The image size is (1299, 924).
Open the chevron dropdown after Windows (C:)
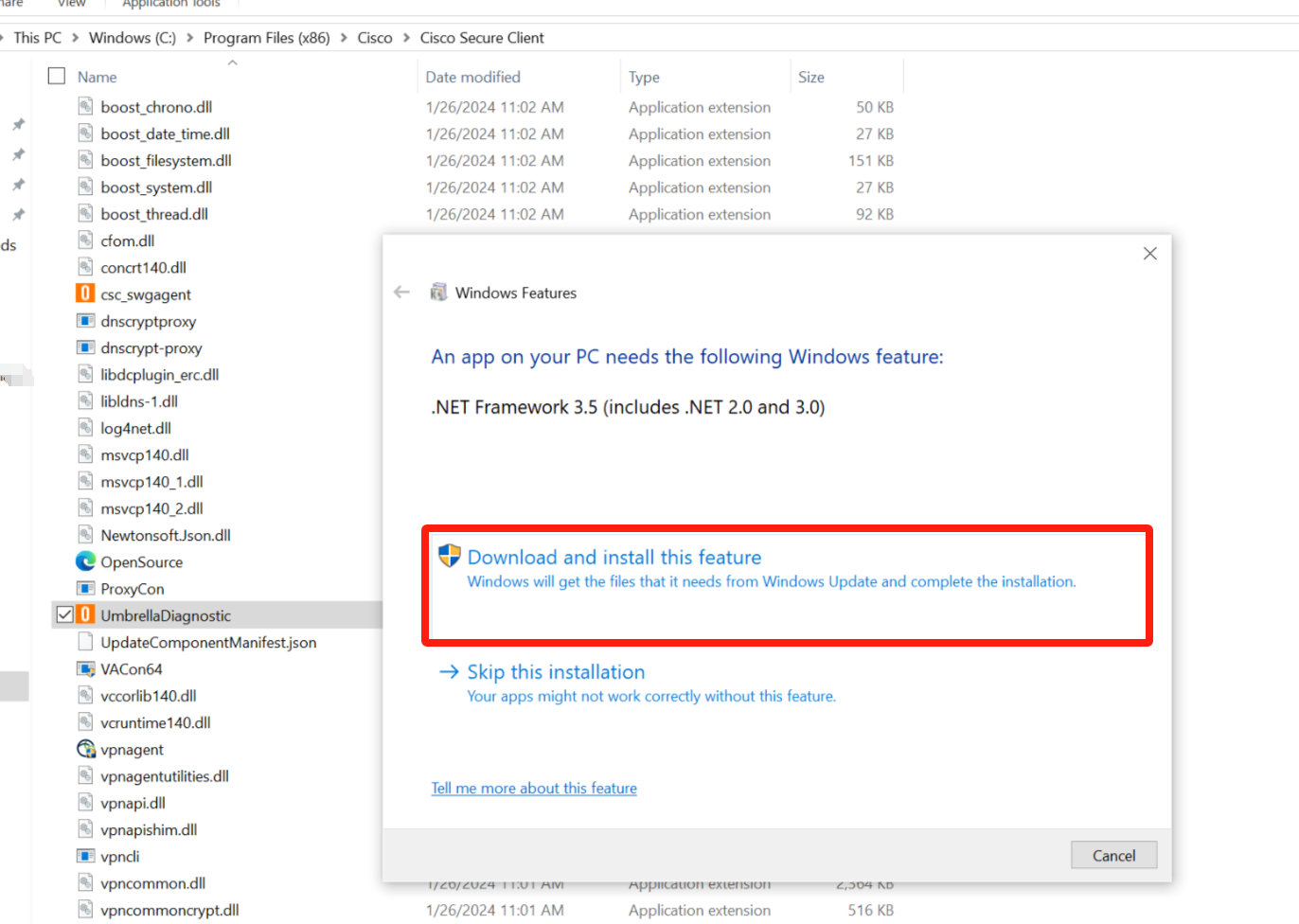[x=190, y=38]
